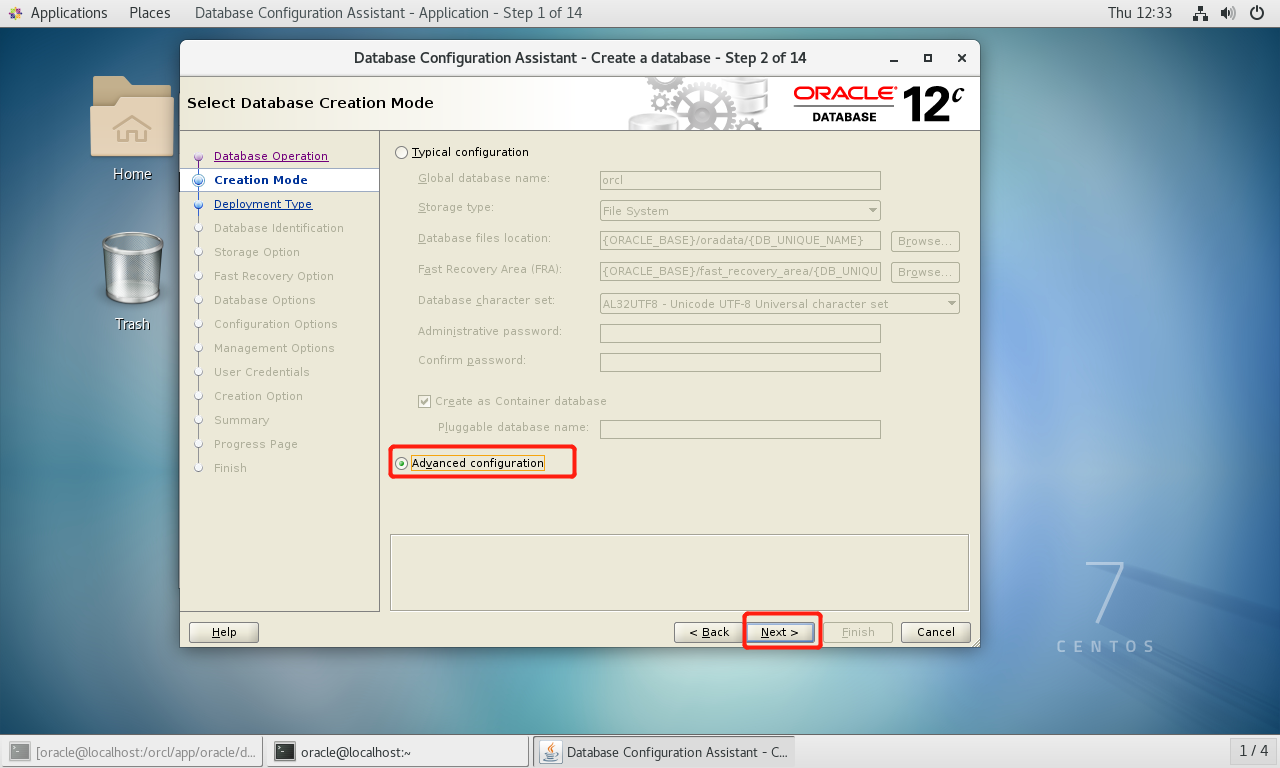
Task: Click terminal icon of oracle@localhost:~ task
Action: [285, 751]
